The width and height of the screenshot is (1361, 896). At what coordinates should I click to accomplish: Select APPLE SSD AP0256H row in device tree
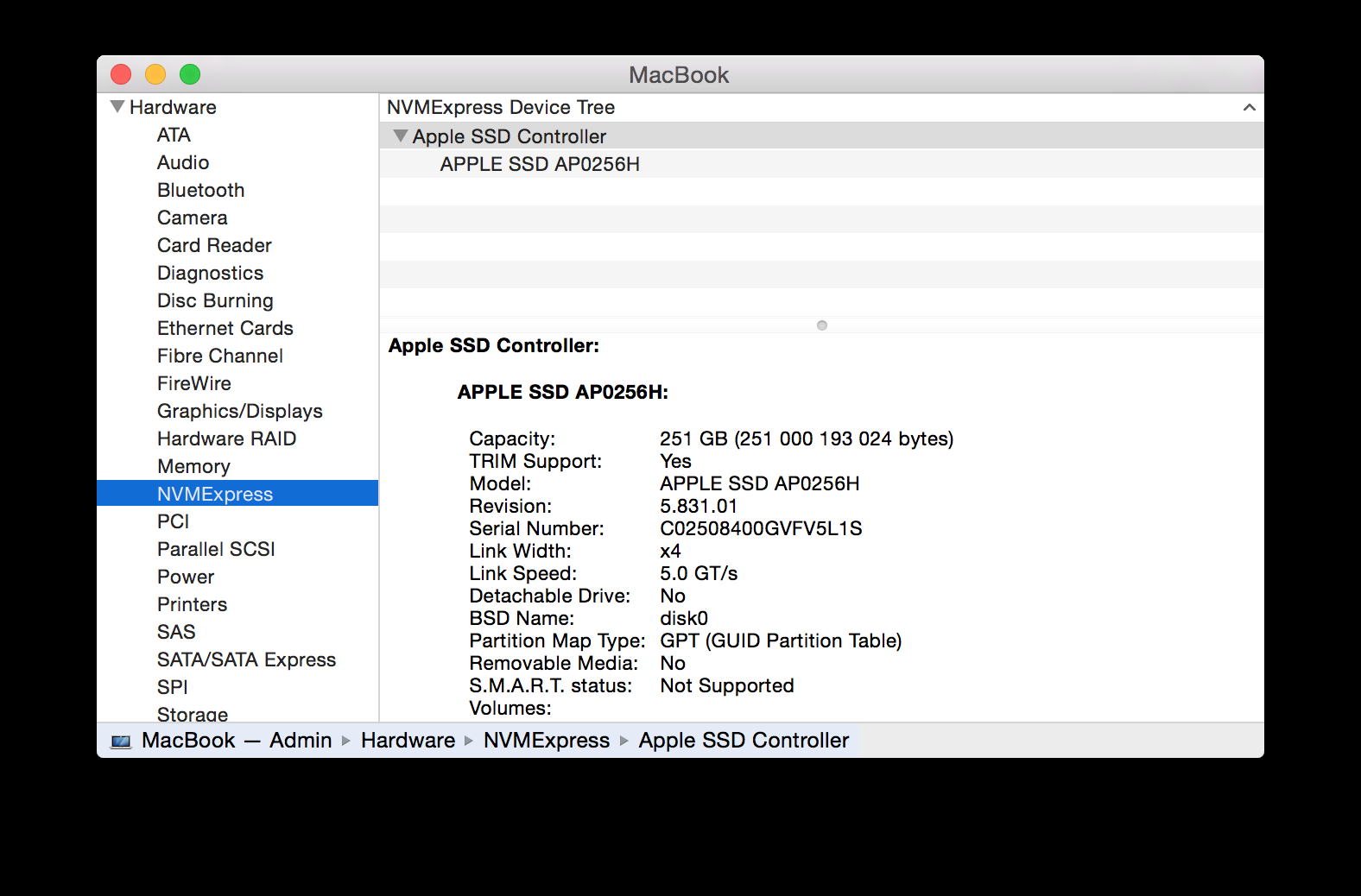click(x=821, y=164)
